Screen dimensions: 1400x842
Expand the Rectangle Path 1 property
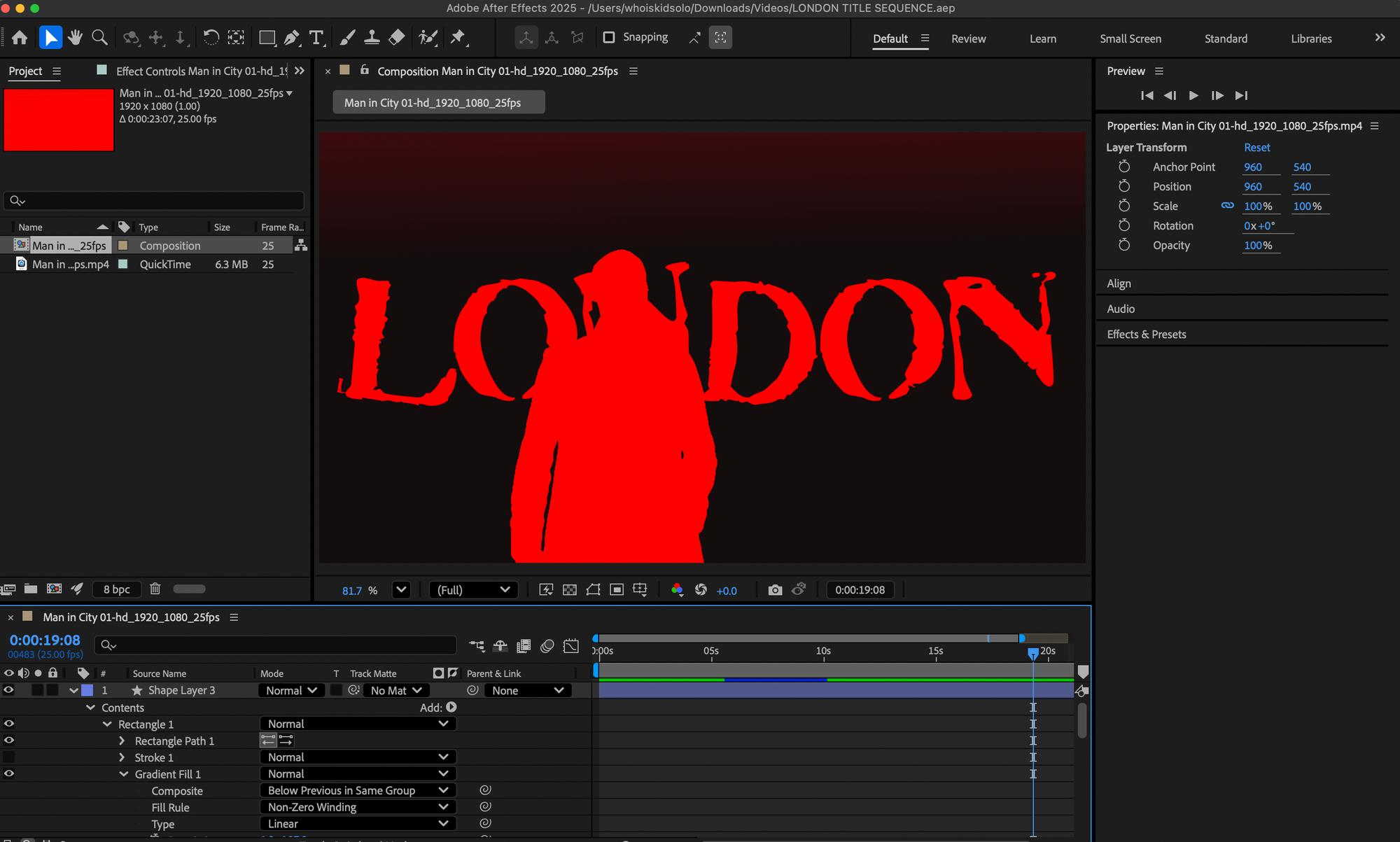122,741
